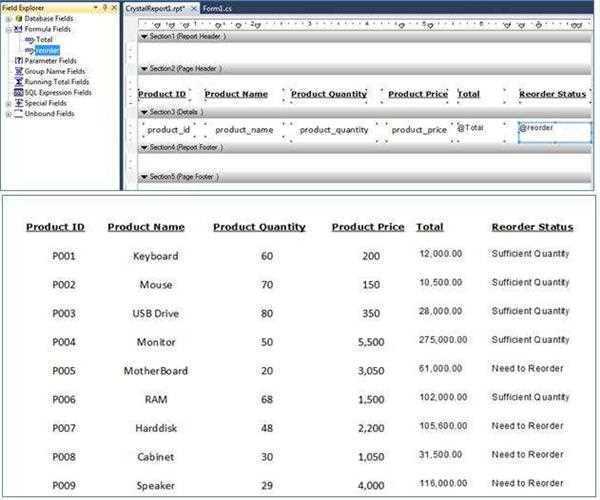This screenshot has height=500, width=600.
Task: Click the SQL Expression Fields icon
Action: (19, 92)
